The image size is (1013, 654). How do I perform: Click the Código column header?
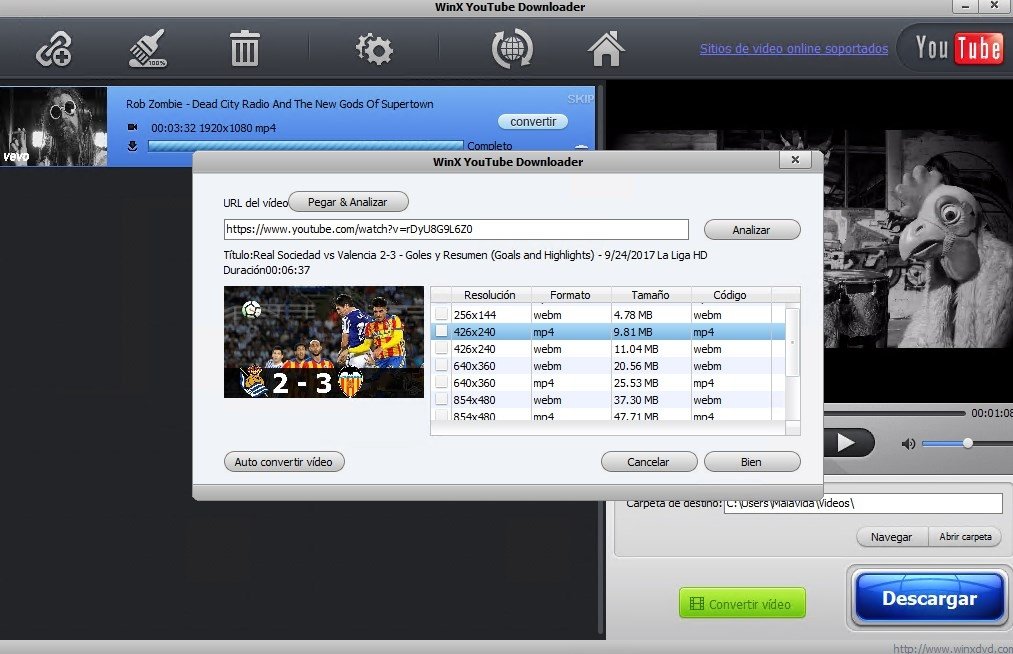[730, 295]
